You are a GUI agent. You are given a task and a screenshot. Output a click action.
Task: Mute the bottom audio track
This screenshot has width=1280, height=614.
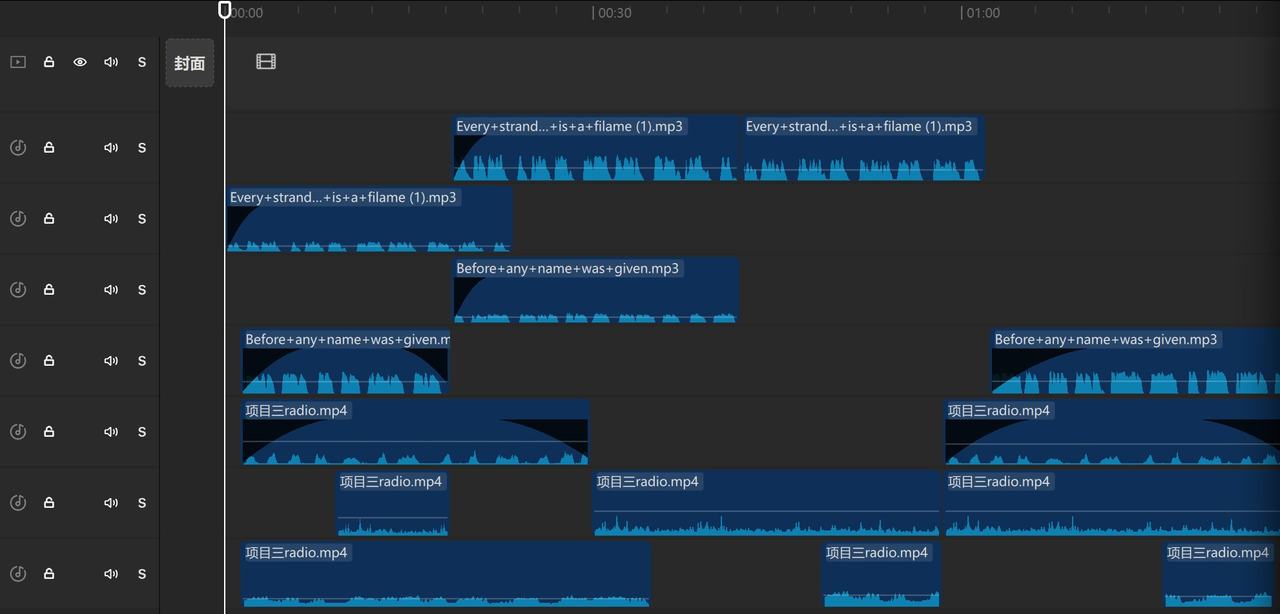tap(111, 573)
